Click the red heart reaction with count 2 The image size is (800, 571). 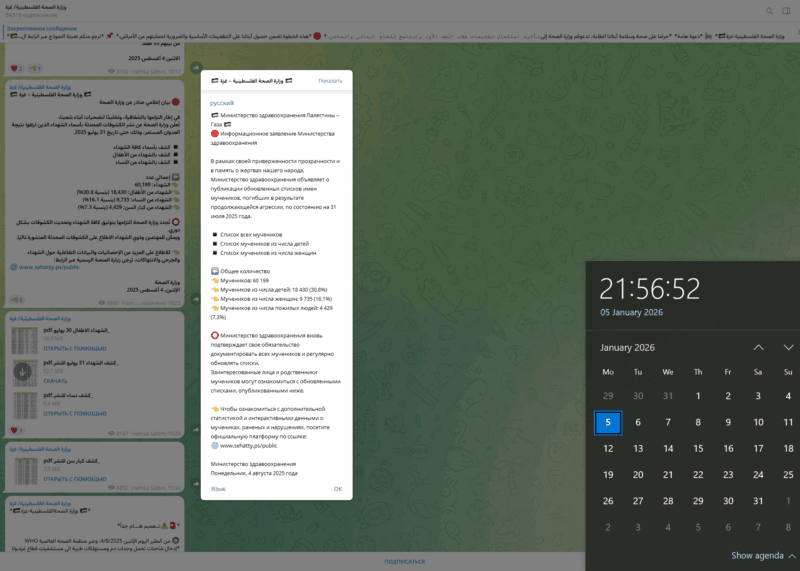[16, 71]
